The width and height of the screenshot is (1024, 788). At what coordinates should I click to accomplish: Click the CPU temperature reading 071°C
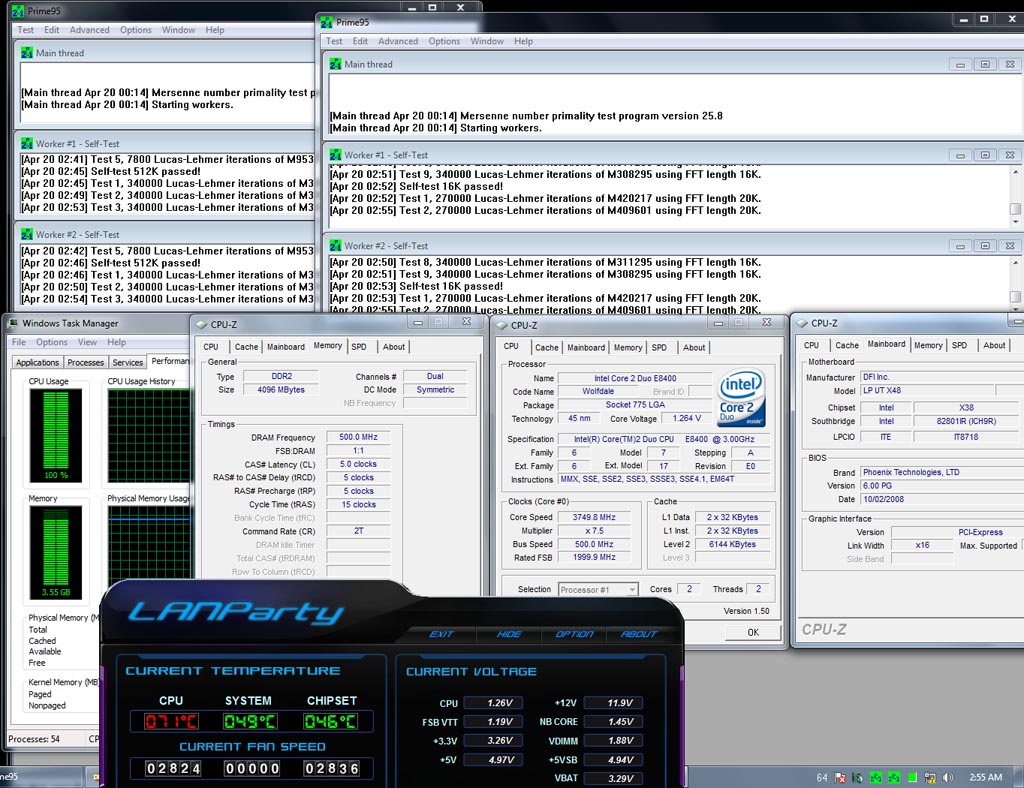pos(171,721)
